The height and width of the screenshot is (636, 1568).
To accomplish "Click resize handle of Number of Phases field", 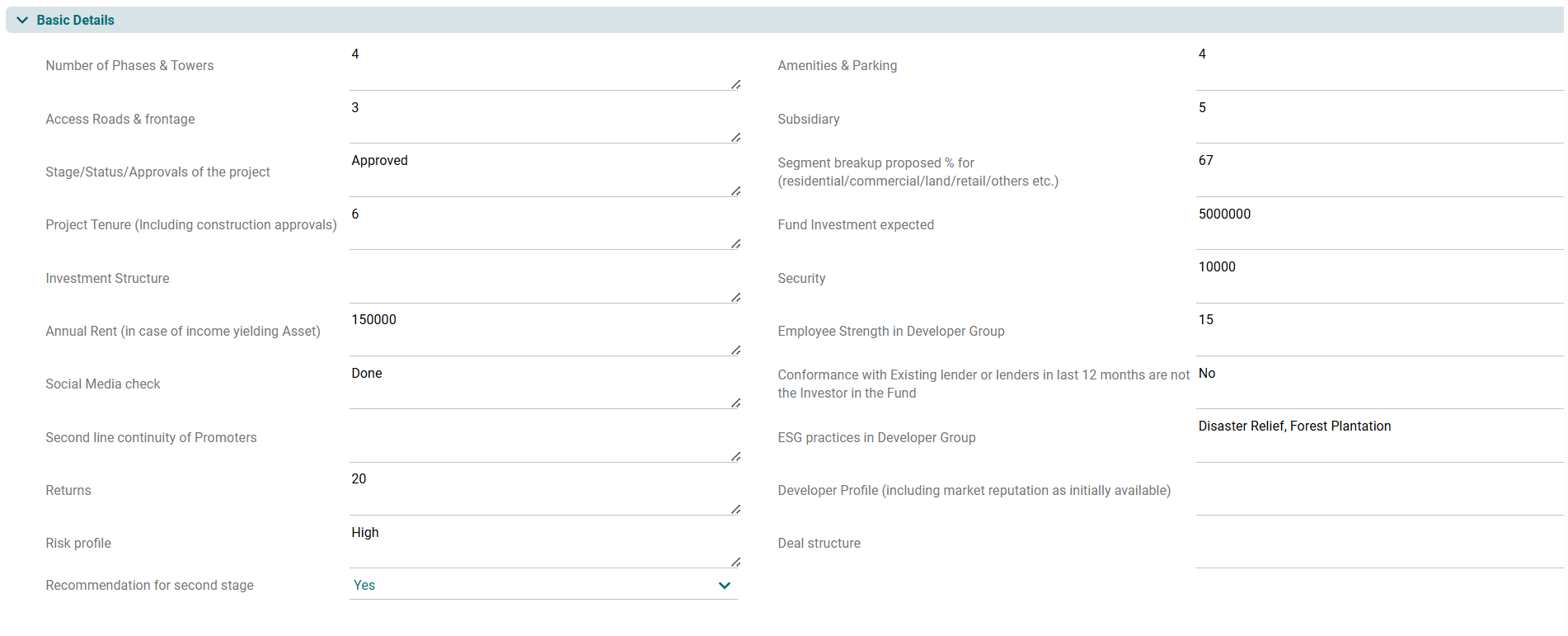I will click(735, 84).
